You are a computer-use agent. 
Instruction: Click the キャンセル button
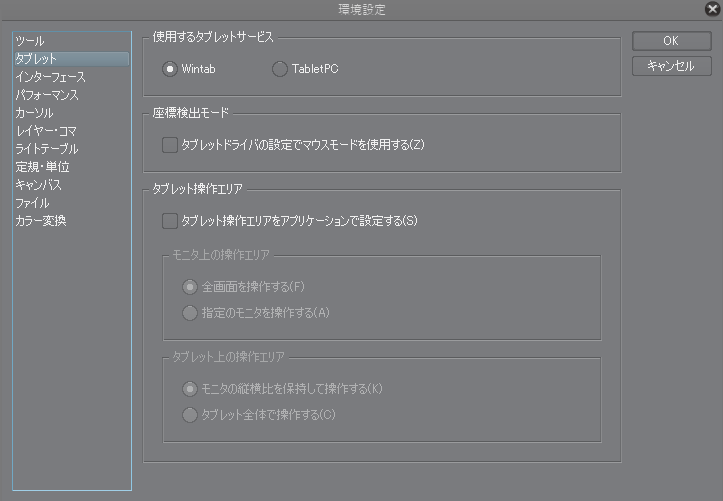[671, 66]
